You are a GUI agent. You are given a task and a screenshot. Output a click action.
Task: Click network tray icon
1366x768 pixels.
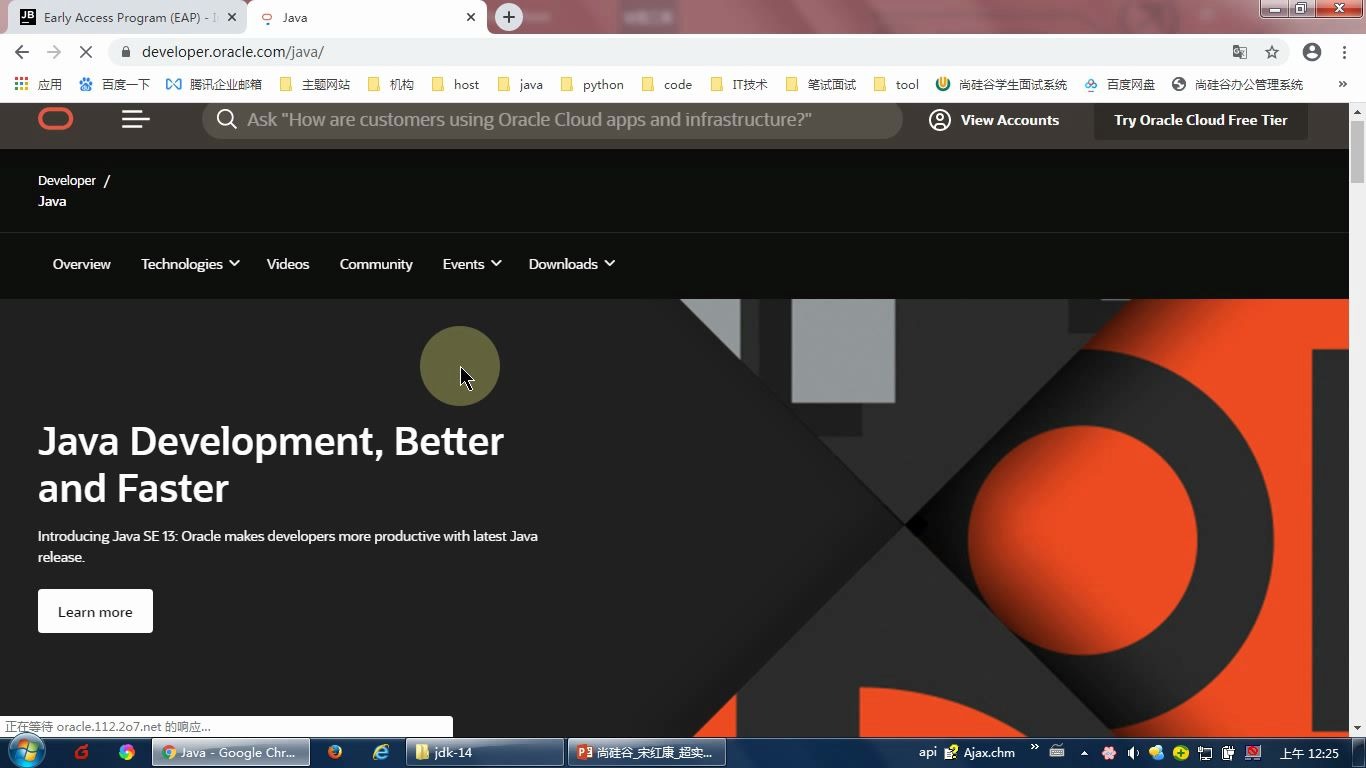tap(1205, 753)
